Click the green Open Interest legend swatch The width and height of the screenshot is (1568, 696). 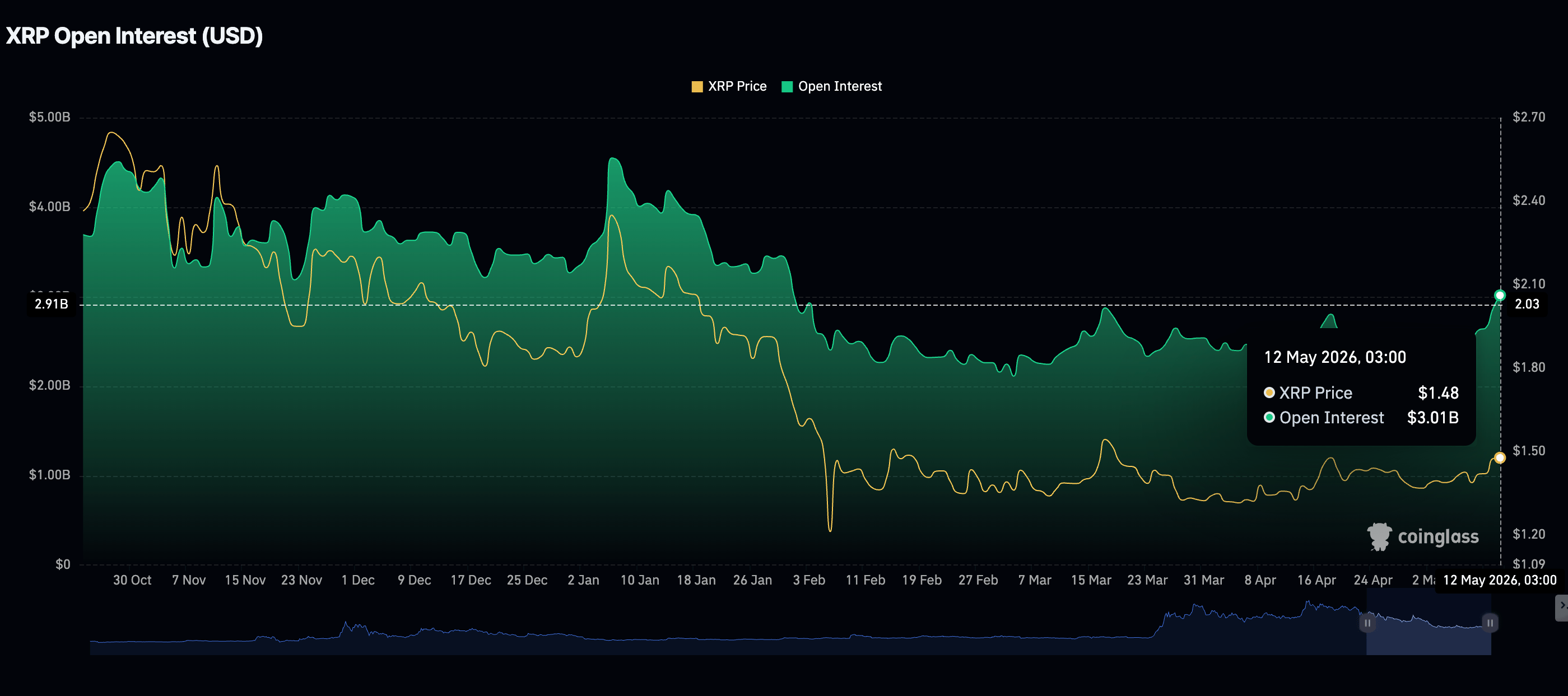787,86
